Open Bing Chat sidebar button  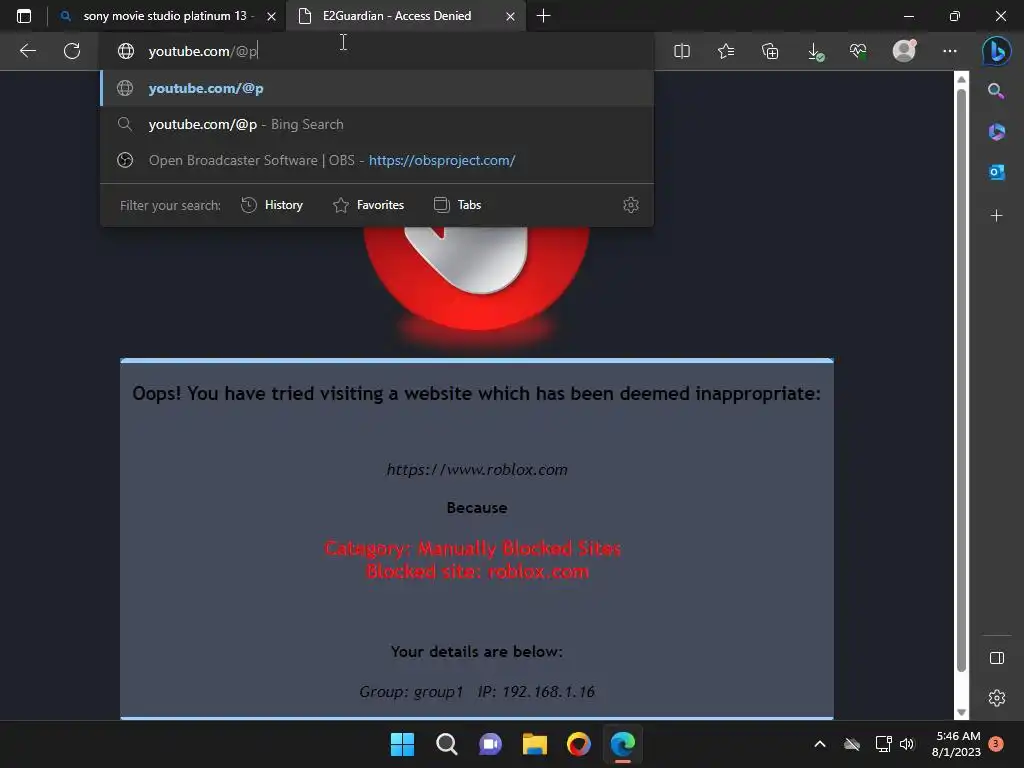pyautogui.click(x=997, y=51)
